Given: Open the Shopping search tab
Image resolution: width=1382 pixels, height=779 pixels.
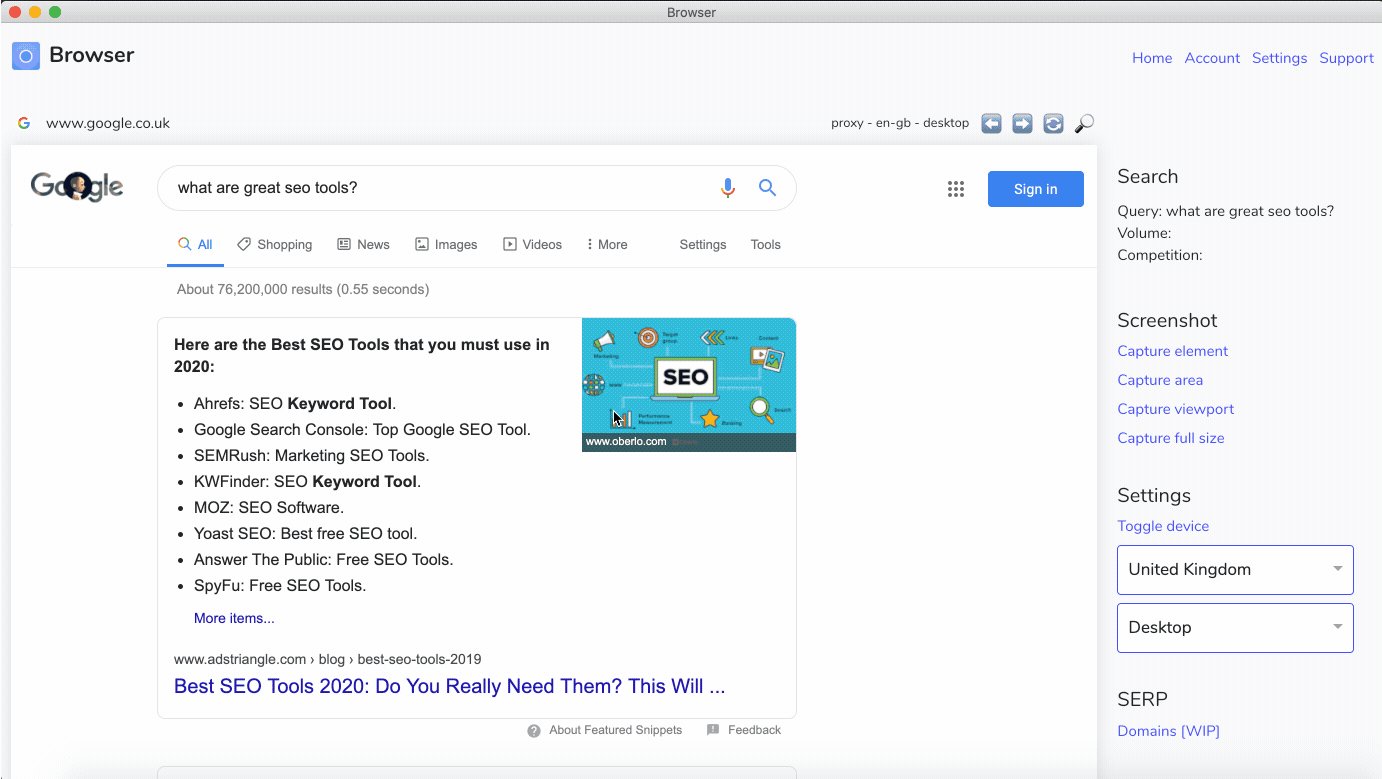Looking at the screenshot, I should tap(275, 244).
